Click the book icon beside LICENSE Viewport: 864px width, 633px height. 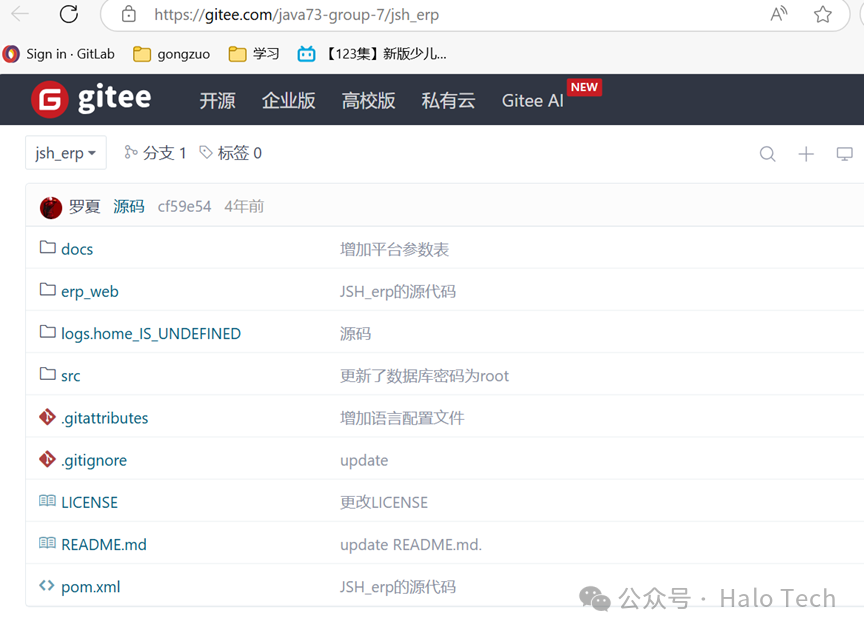47,500
